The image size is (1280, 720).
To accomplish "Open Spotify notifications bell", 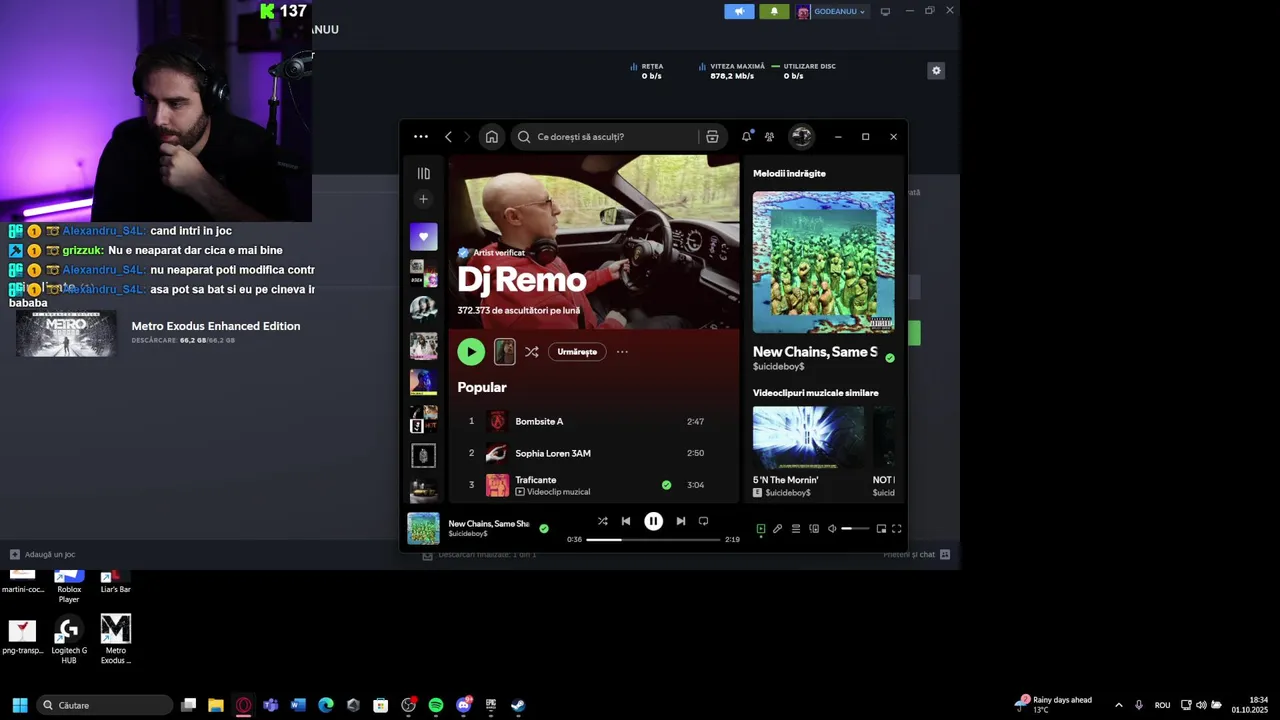I will coord(746,137).
